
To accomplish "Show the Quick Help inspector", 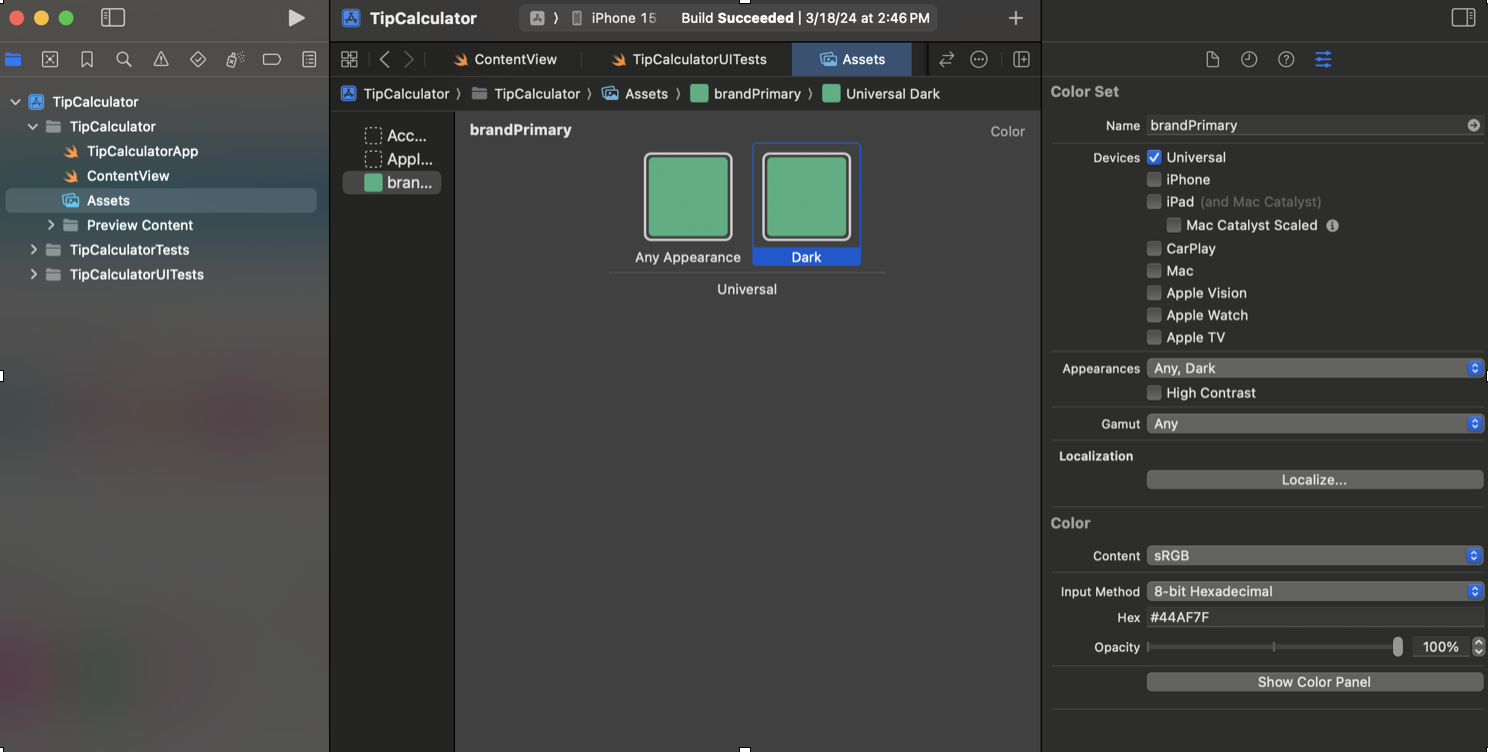I will [x=1286, y=60].
